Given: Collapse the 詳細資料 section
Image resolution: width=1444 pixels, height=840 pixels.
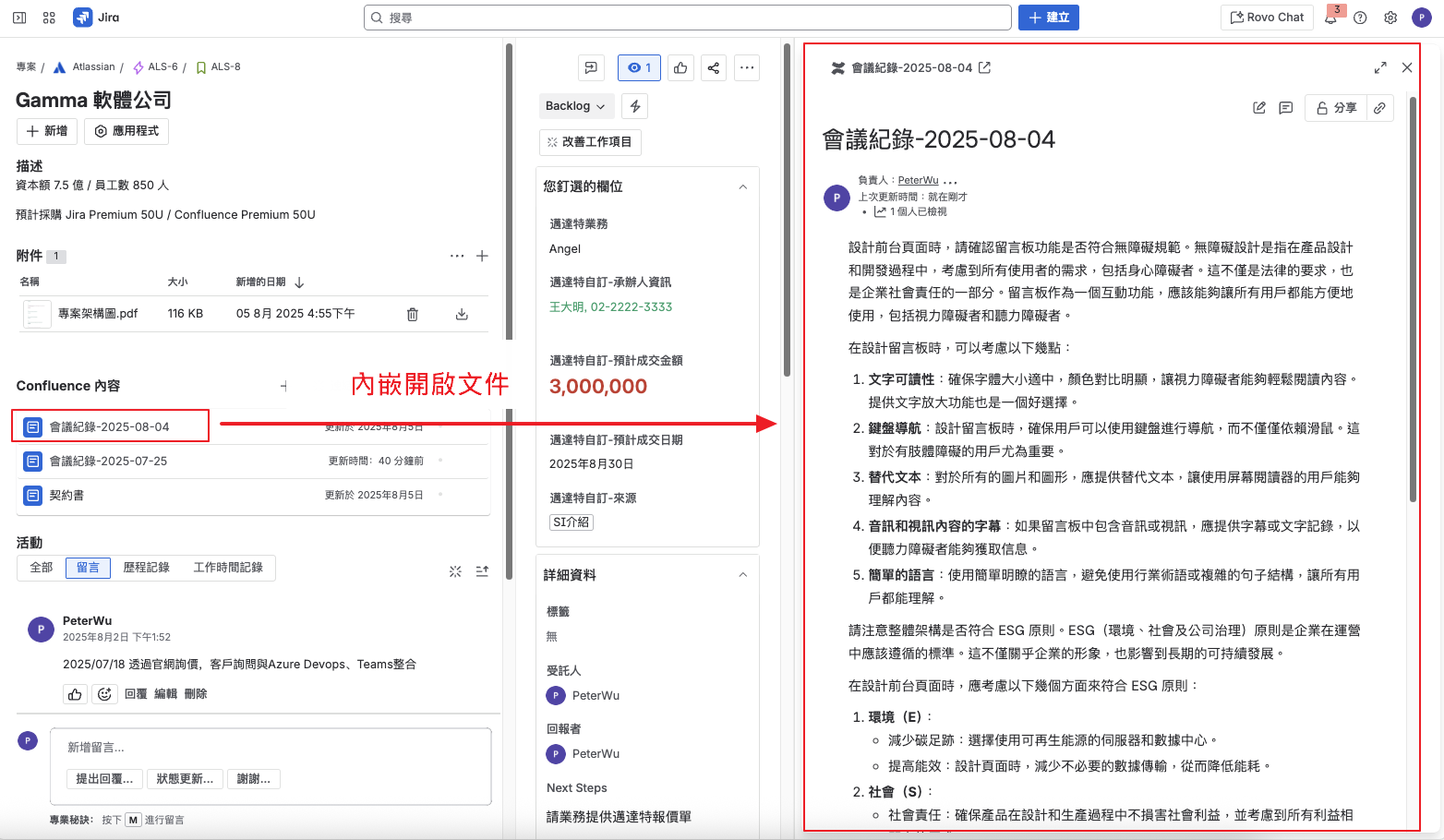Looking at the screenshot, I should [743, 575].
